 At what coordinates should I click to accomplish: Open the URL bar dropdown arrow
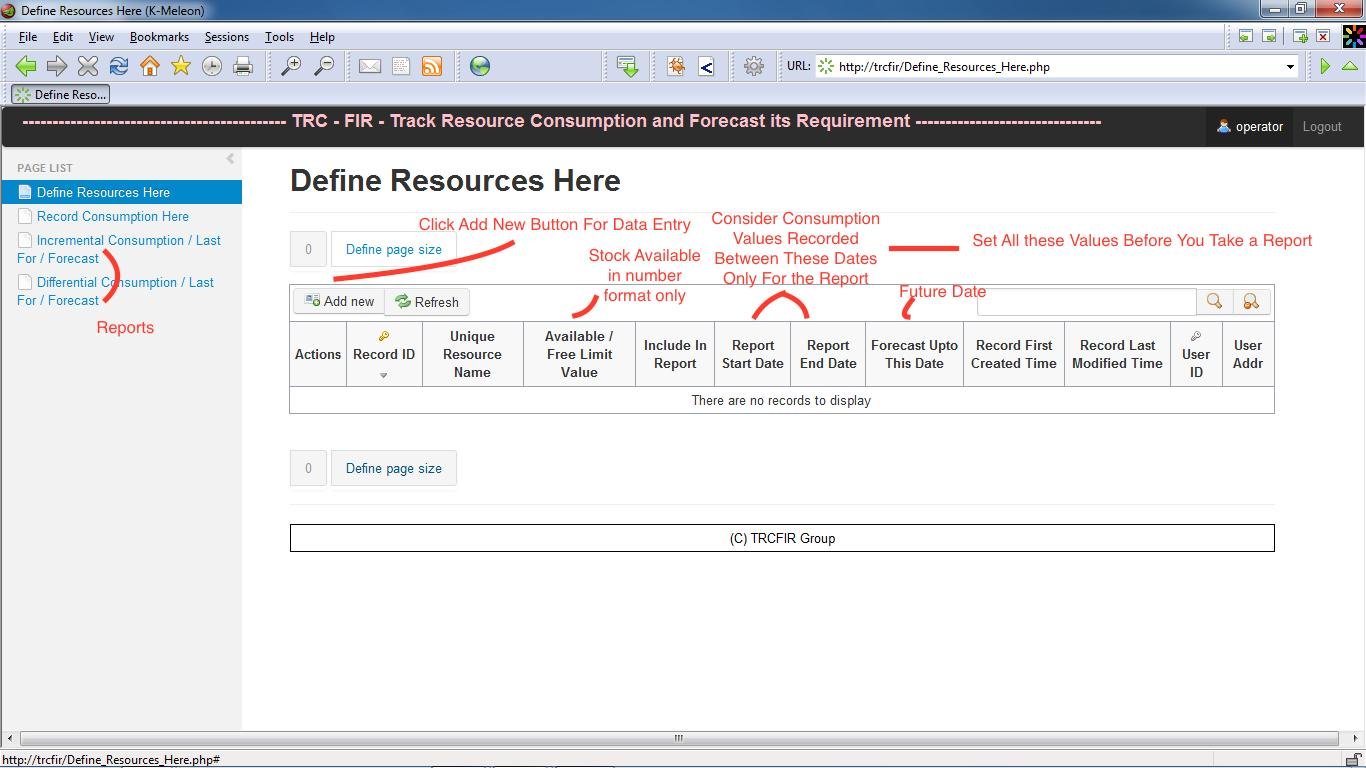tap(1290, 67)
